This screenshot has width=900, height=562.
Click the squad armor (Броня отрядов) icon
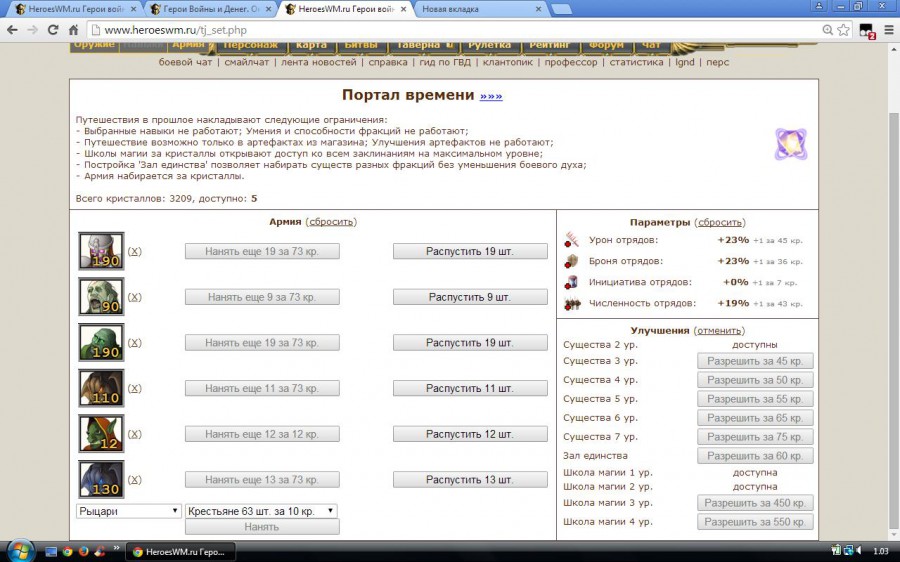click(x=572, y=261)
